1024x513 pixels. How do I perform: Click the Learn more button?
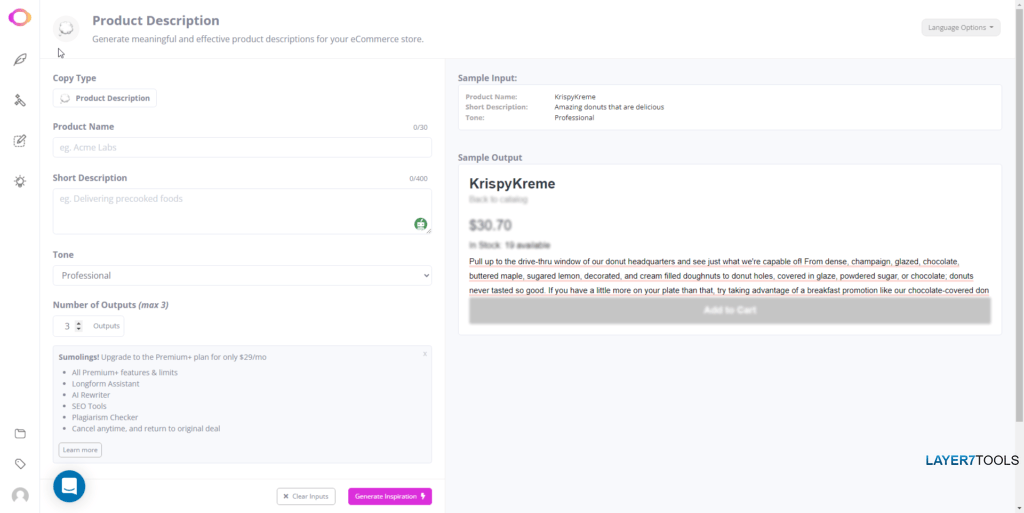click(80, 450)
